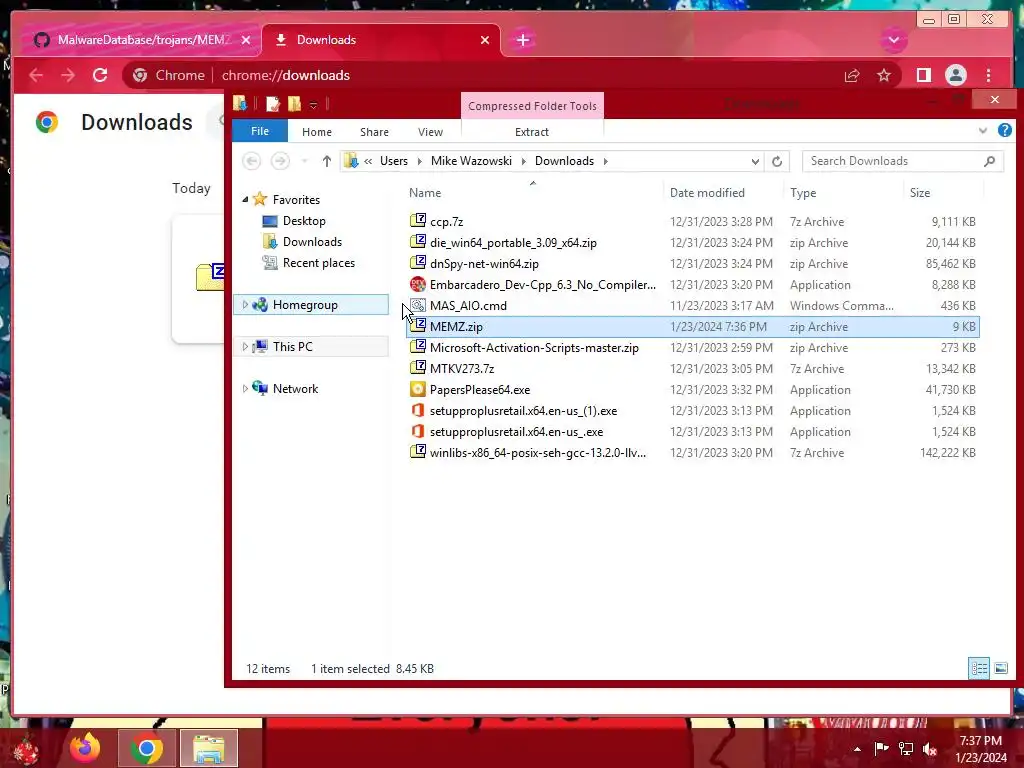Click Explorer back navigation button

[252, 161]
